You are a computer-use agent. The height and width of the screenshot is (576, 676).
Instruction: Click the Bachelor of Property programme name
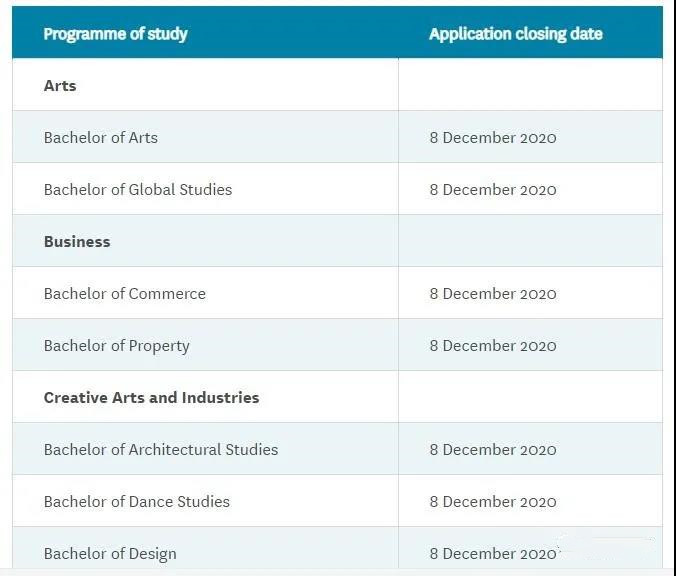click(117, 346)
